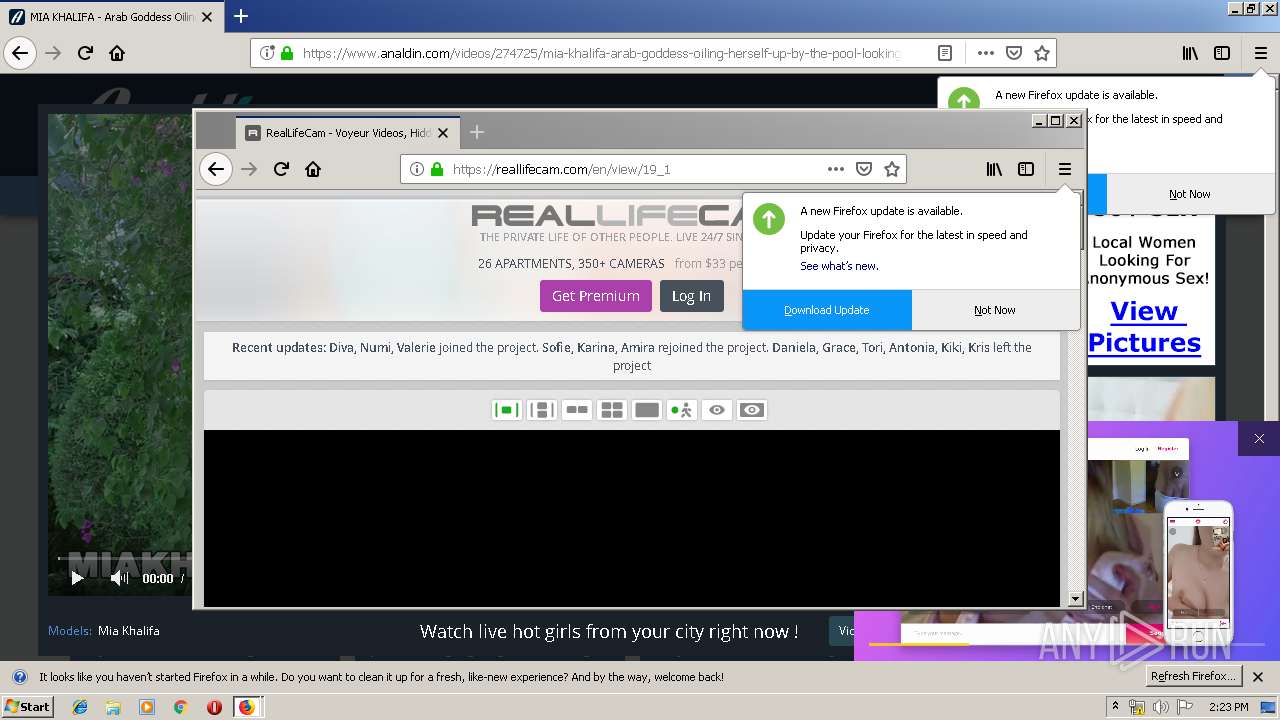Go back in the RealLifeCam window
The image size is (1280, 720).
click(x=216, y=169)
